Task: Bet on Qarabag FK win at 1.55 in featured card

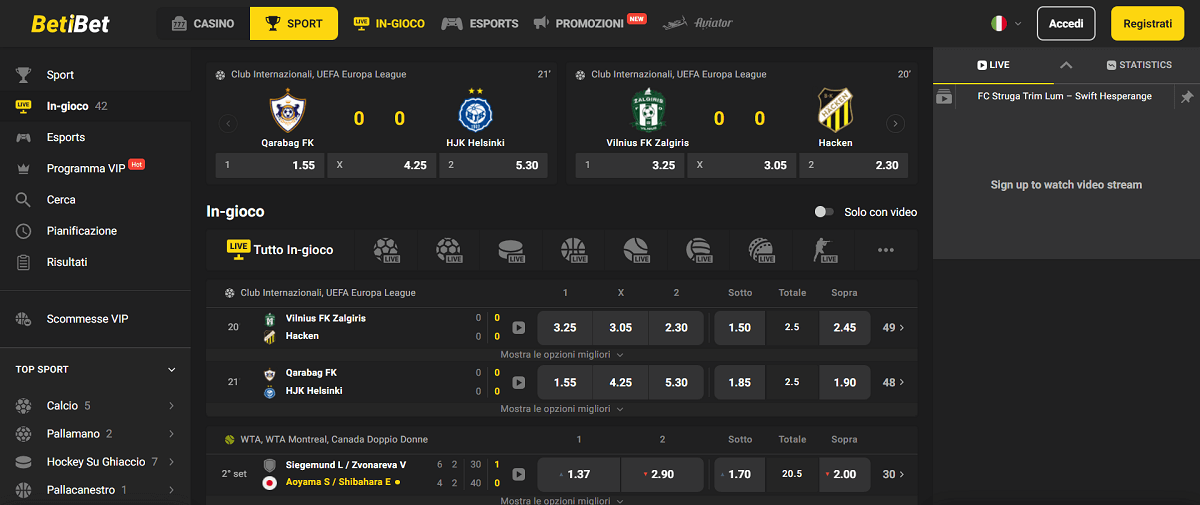Action: [270, 165]
